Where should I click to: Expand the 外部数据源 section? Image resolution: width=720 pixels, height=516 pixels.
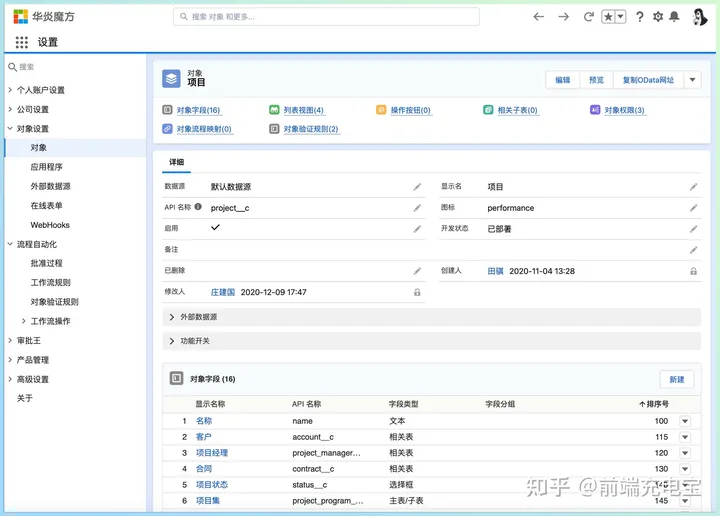pyautogui.click(x=172, y=317)
